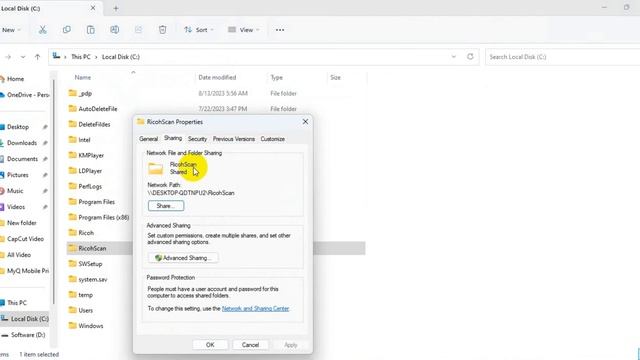
Task: Go to Home in the navigation pane
Action: (16, 79)
